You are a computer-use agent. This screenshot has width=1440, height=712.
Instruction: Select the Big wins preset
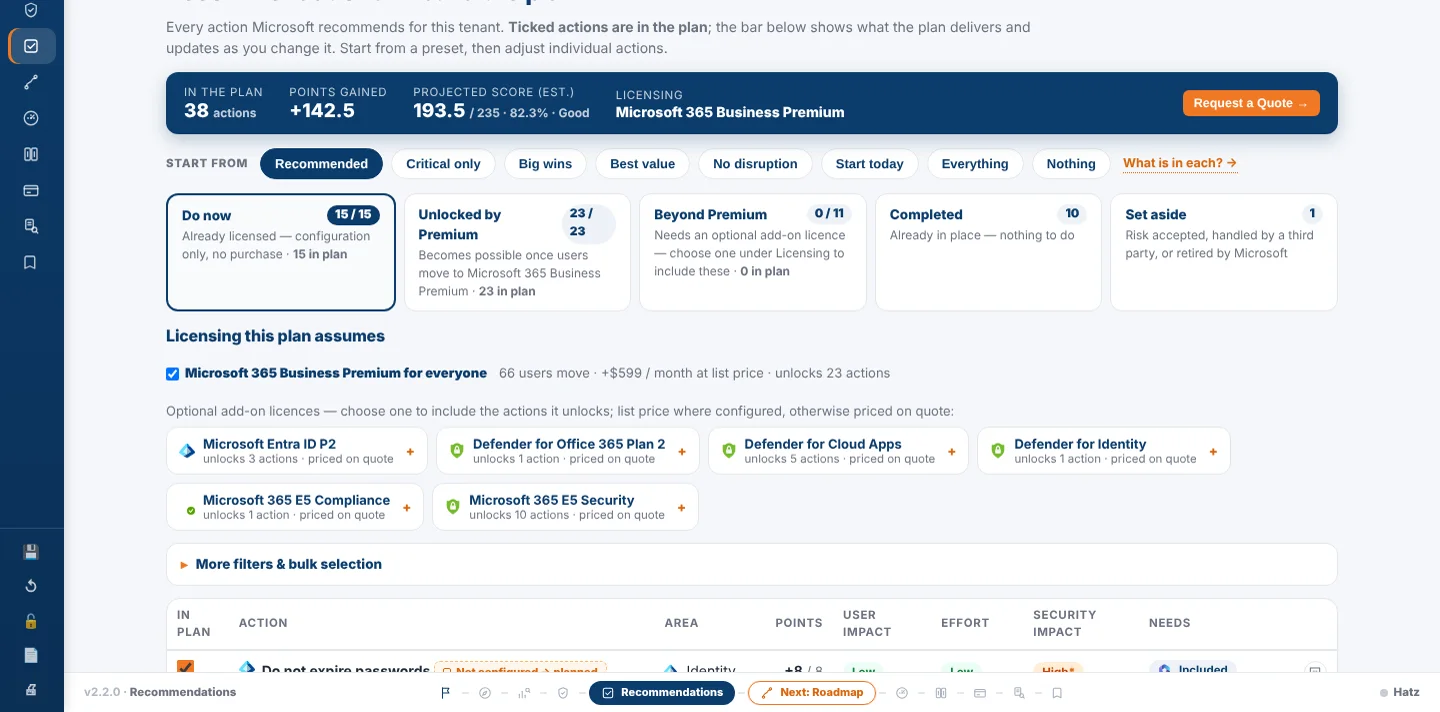click(x=545, y=164)
